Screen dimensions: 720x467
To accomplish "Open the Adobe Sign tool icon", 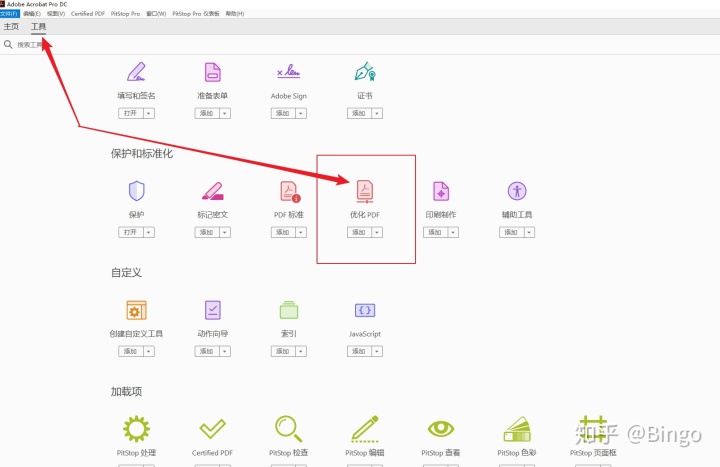I will [x=288, y=71].
